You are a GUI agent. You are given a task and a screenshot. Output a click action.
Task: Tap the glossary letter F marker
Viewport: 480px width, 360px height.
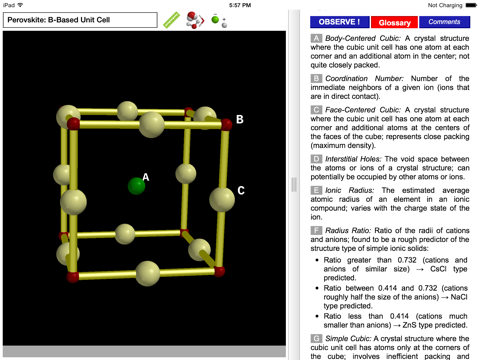tap(316, 230)
